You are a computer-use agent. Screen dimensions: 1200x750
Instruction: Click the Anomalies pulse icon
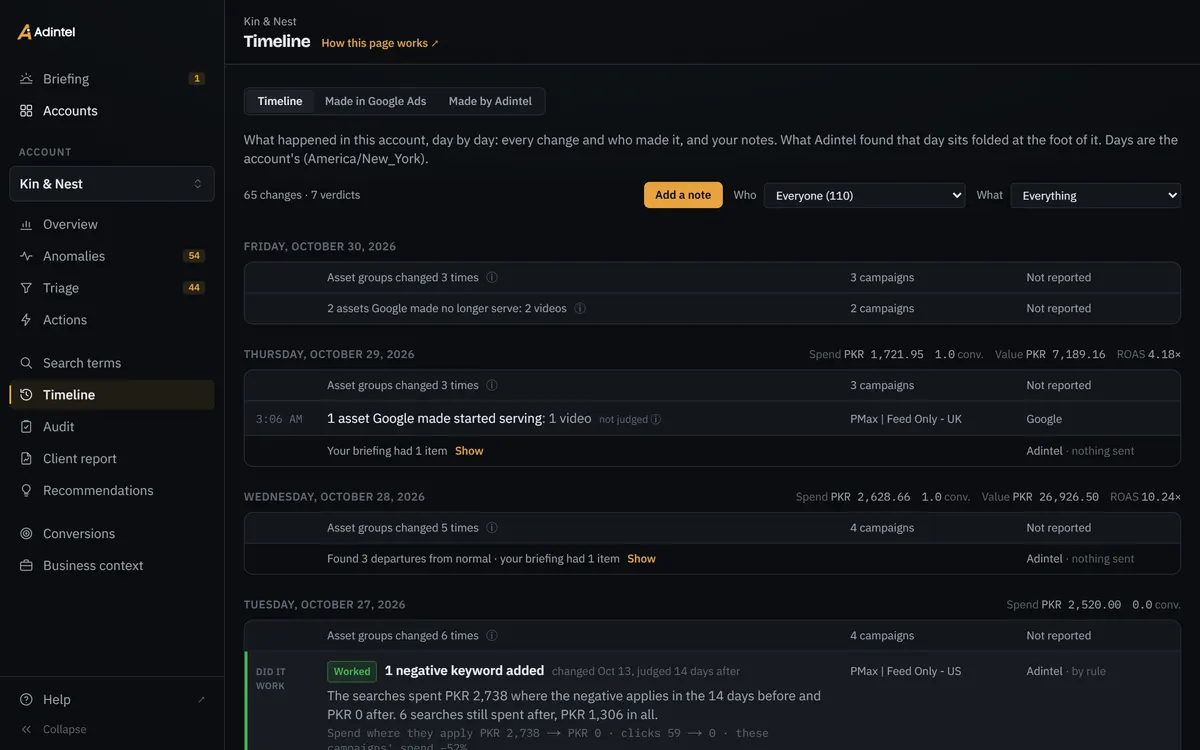(26, 257)
